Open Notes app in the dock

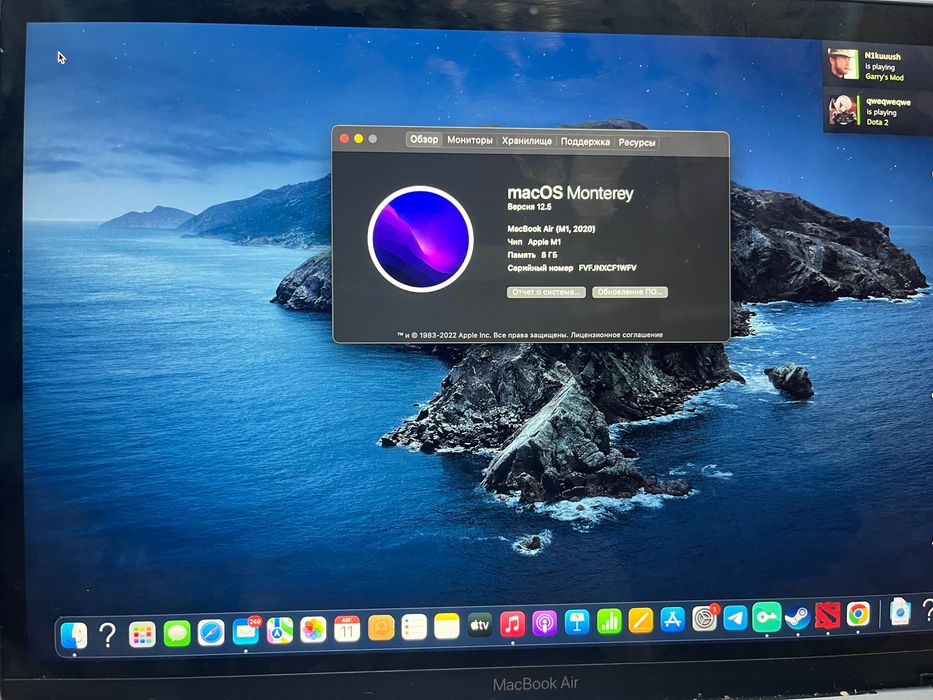tap(446, 626)
